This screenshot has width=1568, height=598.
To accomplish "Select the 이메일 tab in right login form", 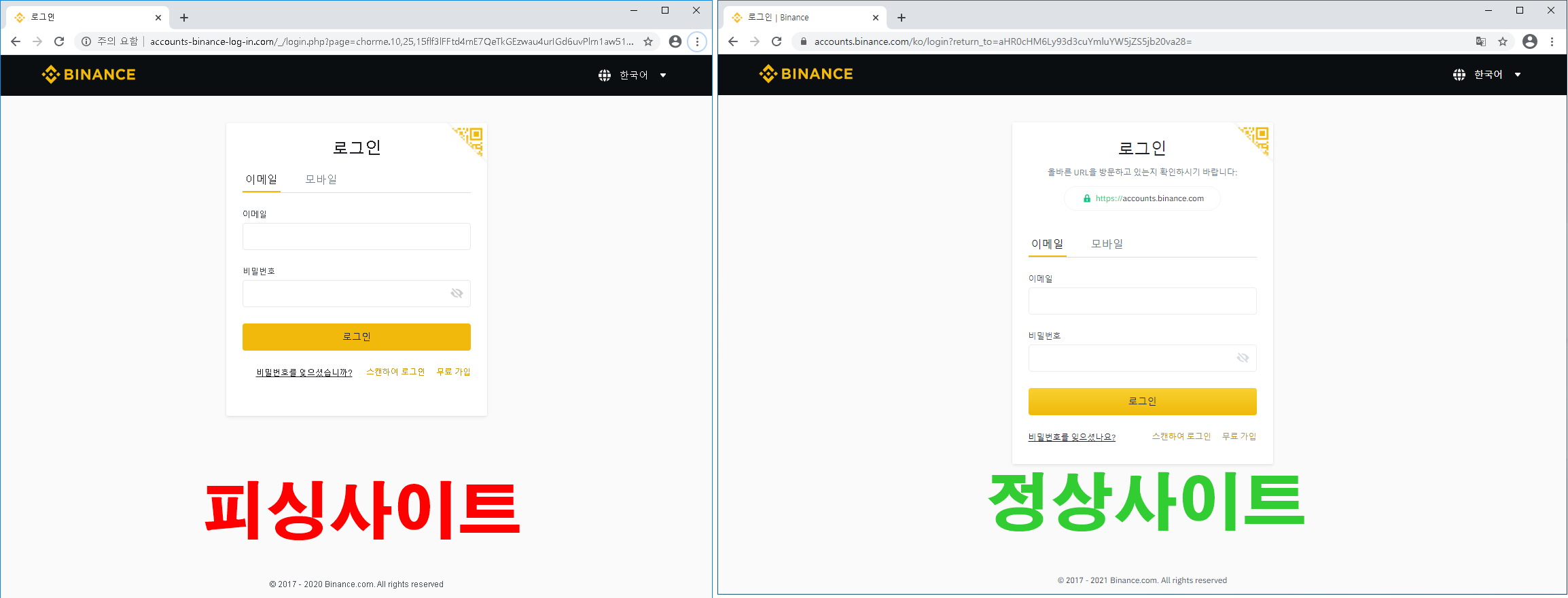I will pyautogui.click(x=1048, y=244).
